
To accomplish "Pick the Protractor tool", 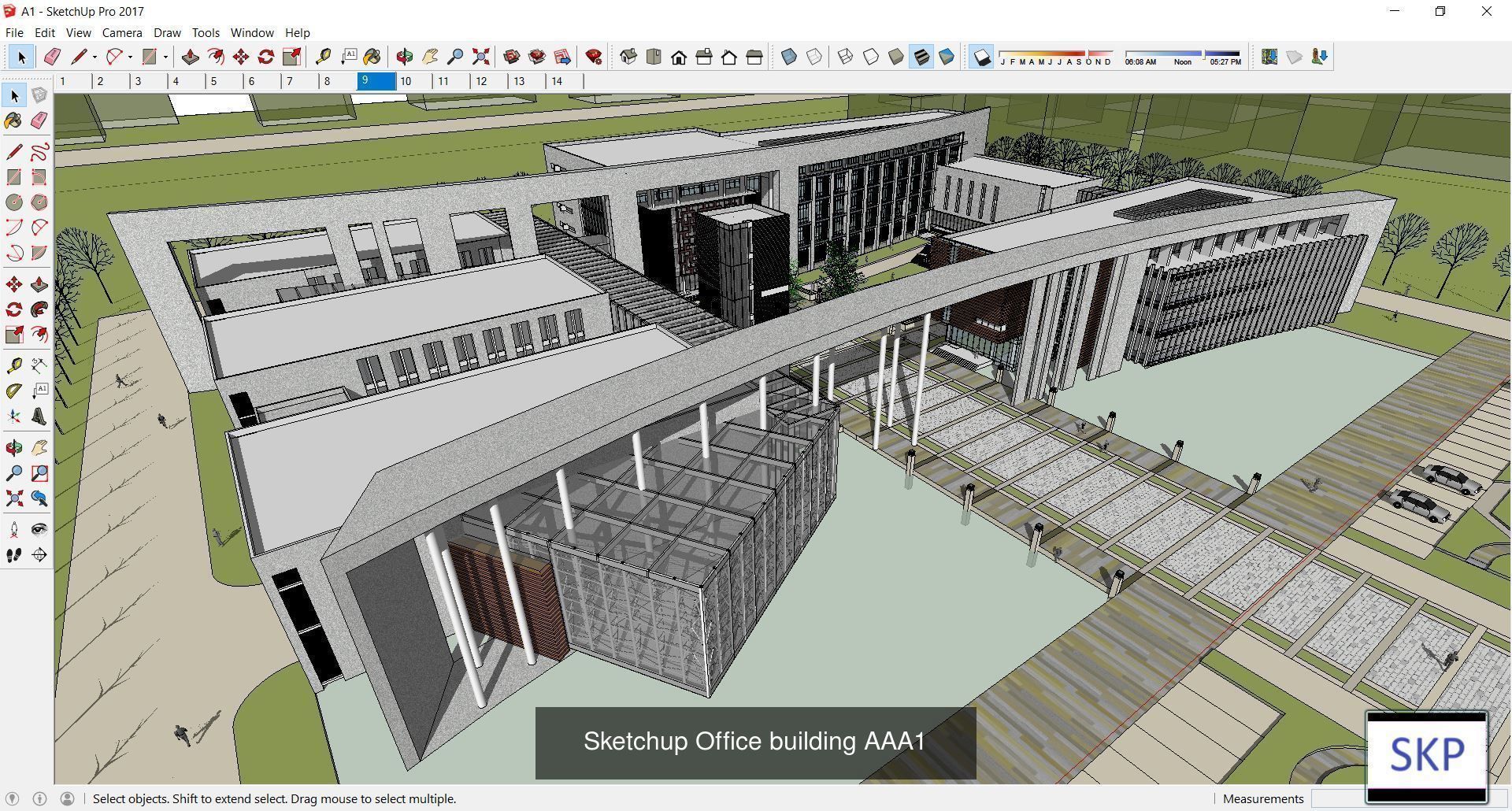I will point(14,391).
